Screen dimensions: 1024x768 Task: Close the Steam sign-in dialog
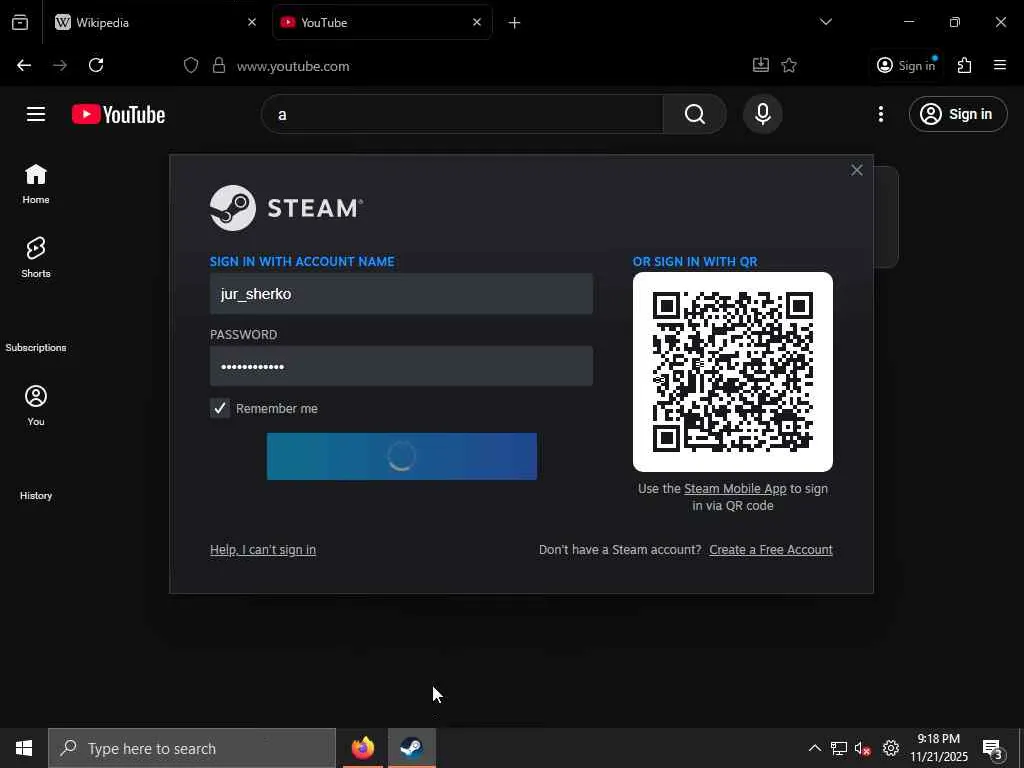856,170
